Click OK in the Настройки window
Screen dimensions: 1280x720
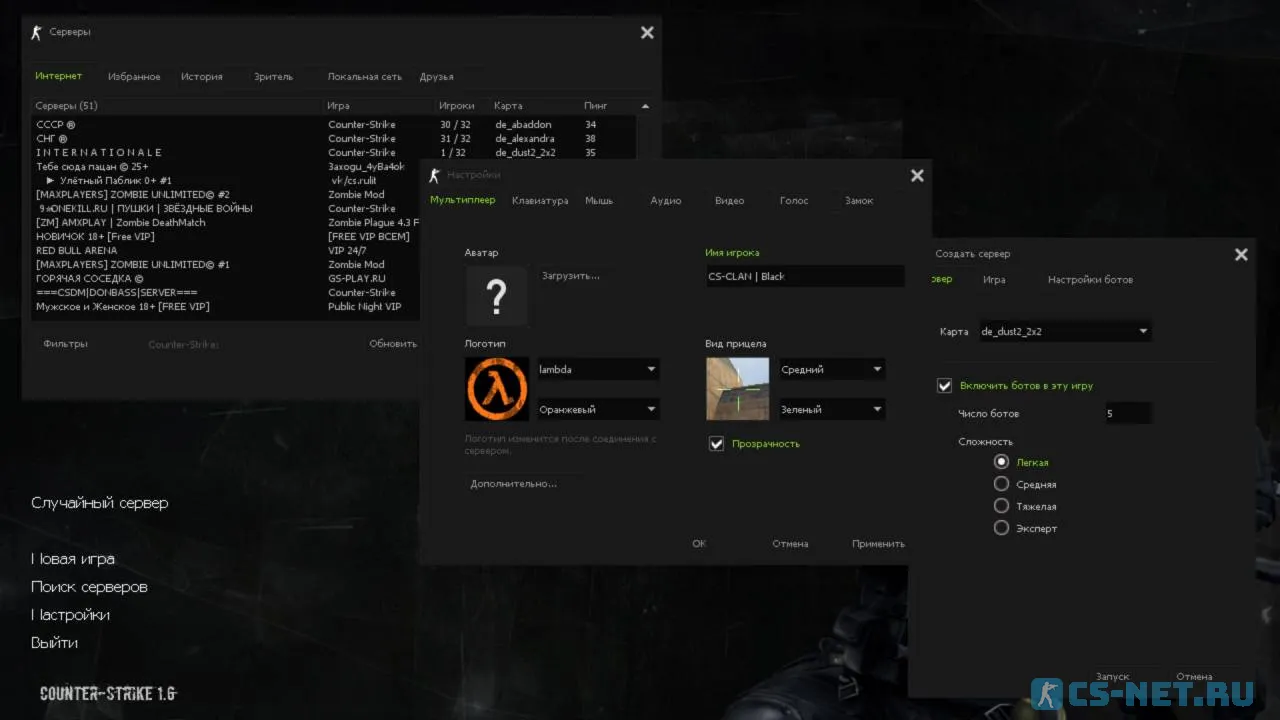tap(699, 544)
